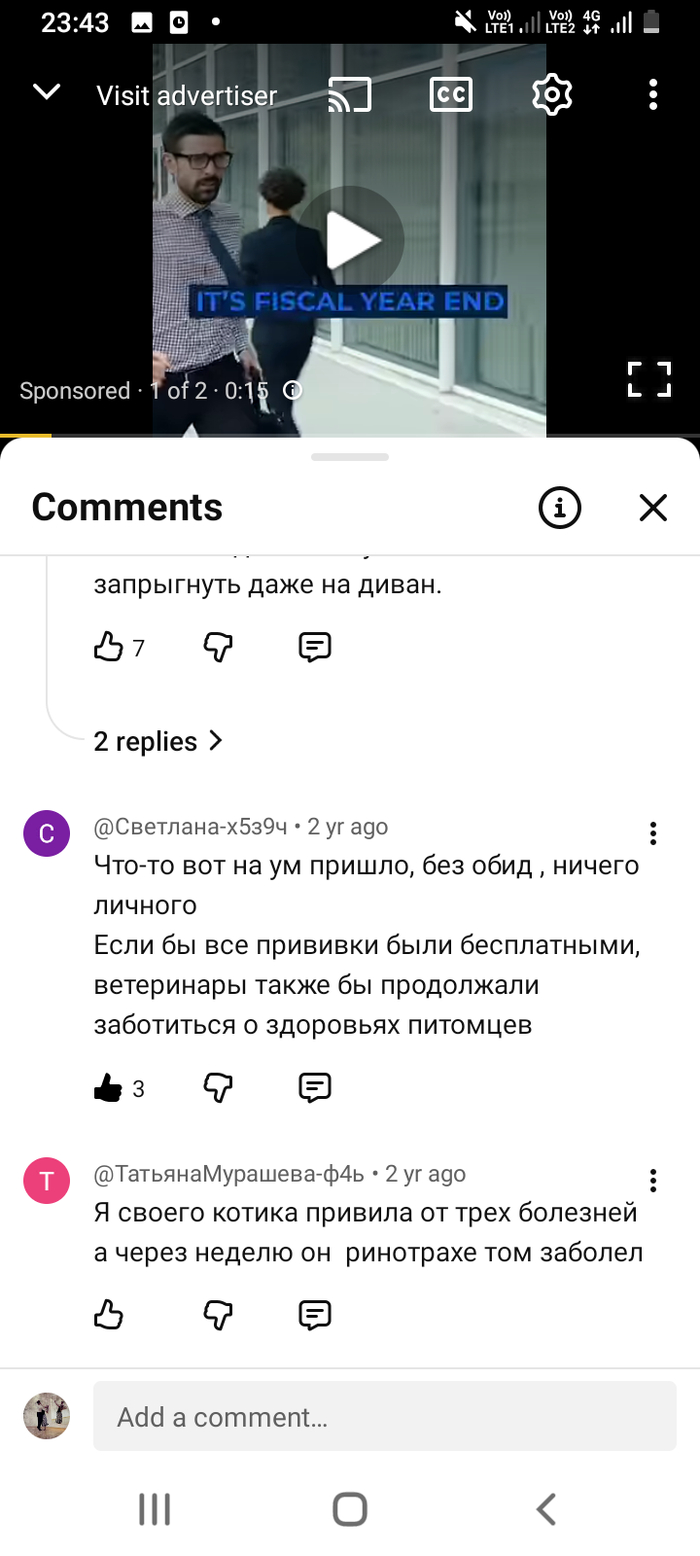Tap the Add a comment field
This screenshot has width=700, height=1556.
pos(384,1416)
